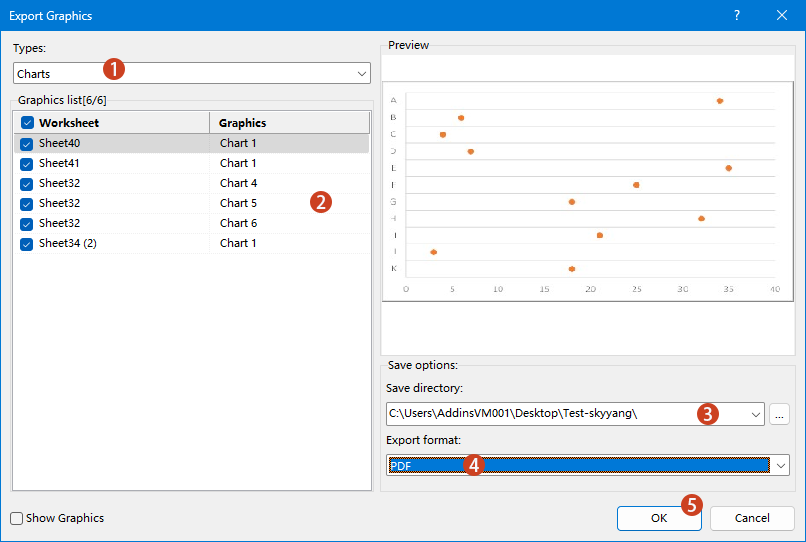Expand the Export format PDF dropdown

780,465
